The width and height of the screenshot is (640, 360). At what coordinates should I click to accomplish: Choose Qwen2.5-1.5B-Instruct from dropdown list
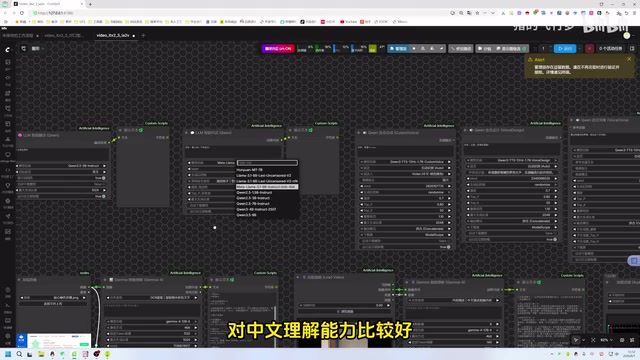(254, 192)
